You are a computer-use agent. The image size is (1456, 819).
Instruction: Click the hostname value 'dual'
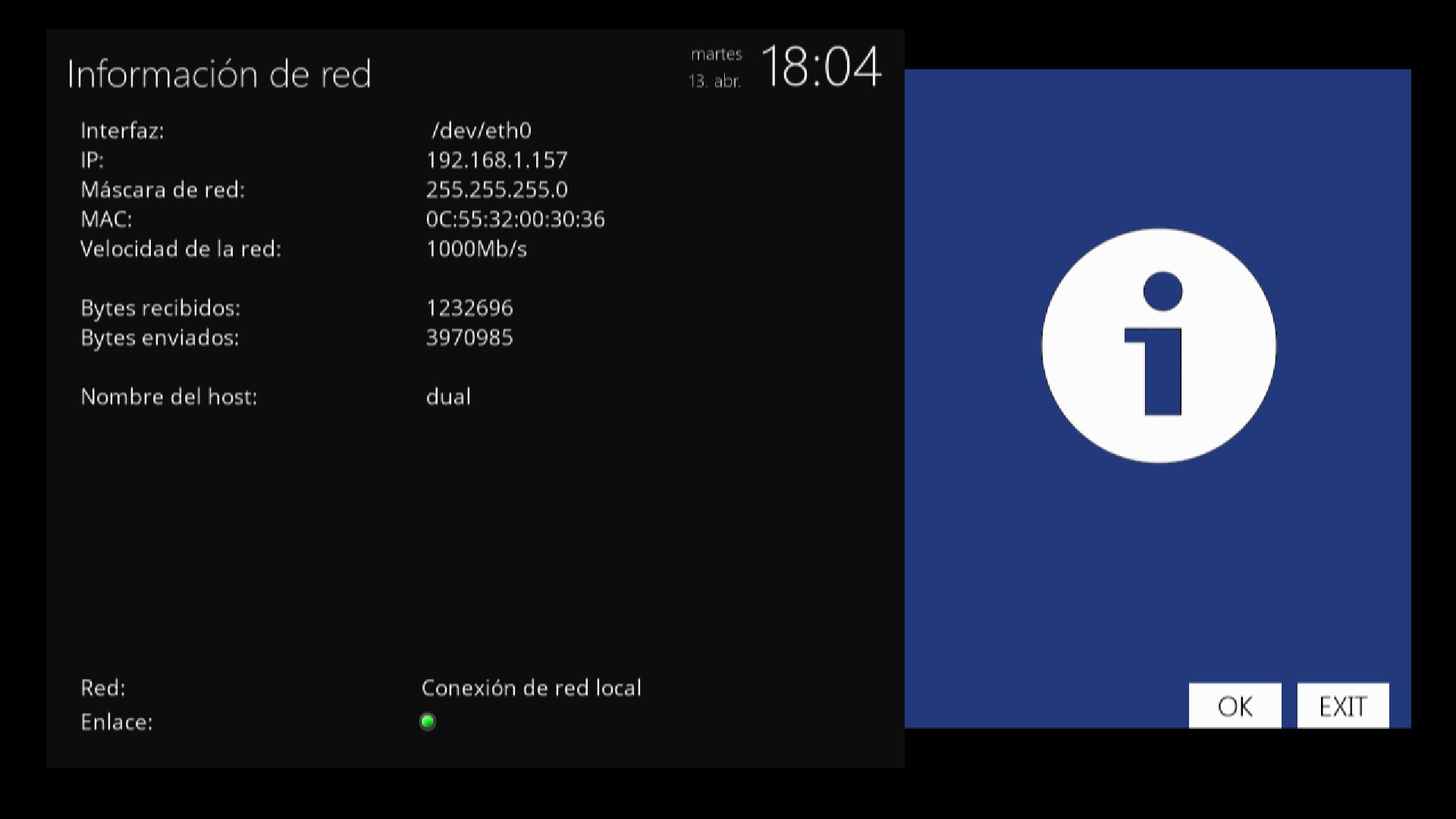tap(448, 397)
